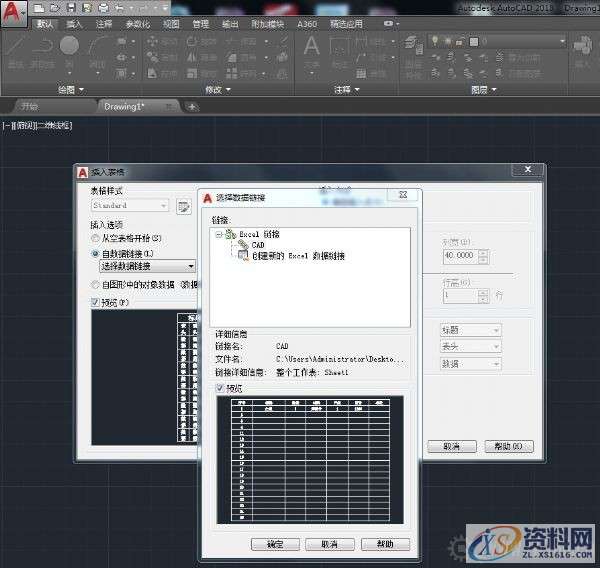Select the large Text tool icon
600x568 pixels.
311,46
